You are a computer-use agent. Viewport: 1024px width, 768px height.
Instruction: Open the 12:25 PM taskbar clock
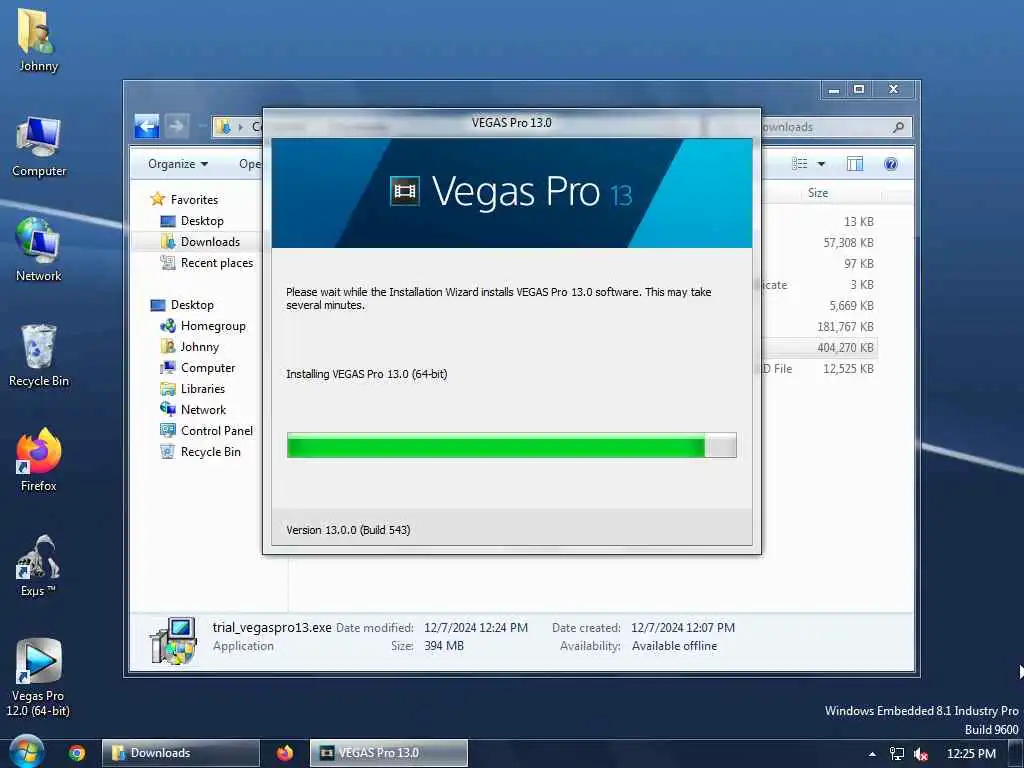point(971,754)
